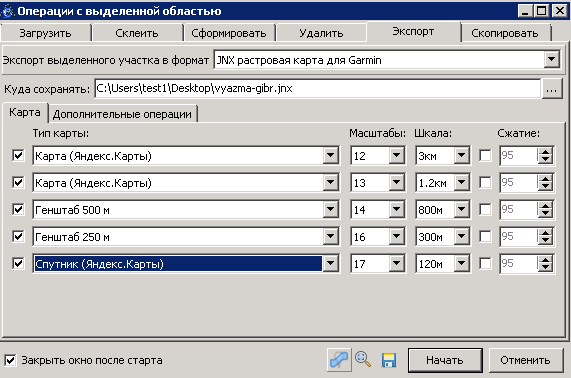Toggle the Закрыть окно после старта checkbox
The image size is (571, 378).
coord(10,361)
